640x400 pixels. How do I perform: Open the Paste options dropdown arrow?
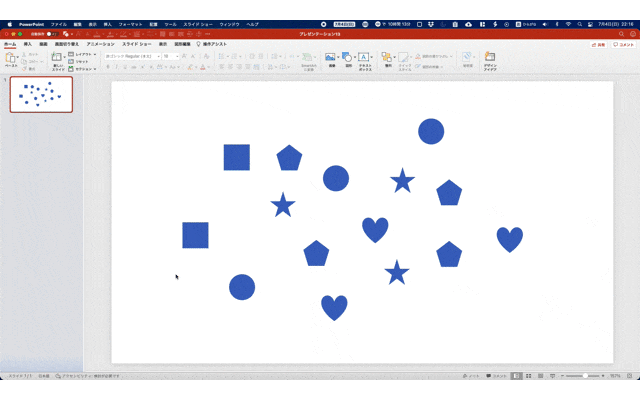18,57
